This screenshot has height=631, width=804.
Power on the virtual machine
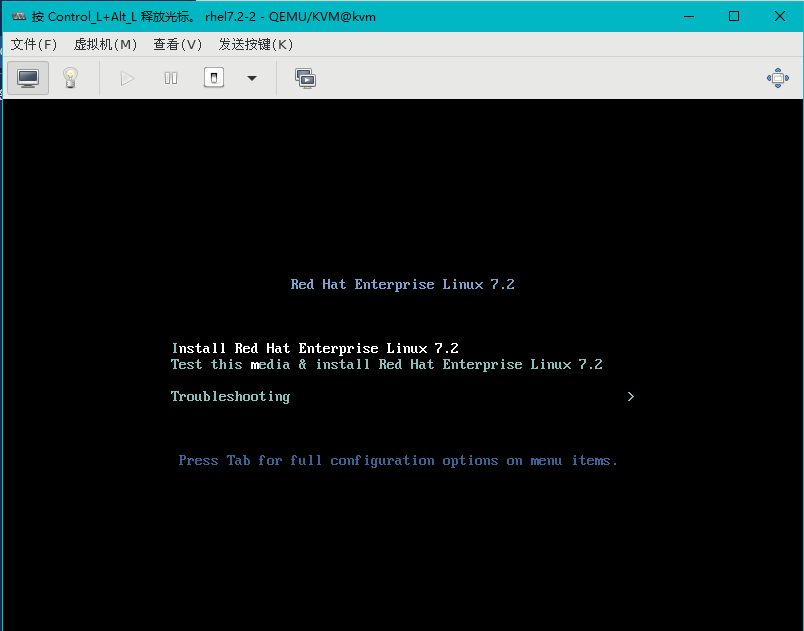tap(127, 78)
